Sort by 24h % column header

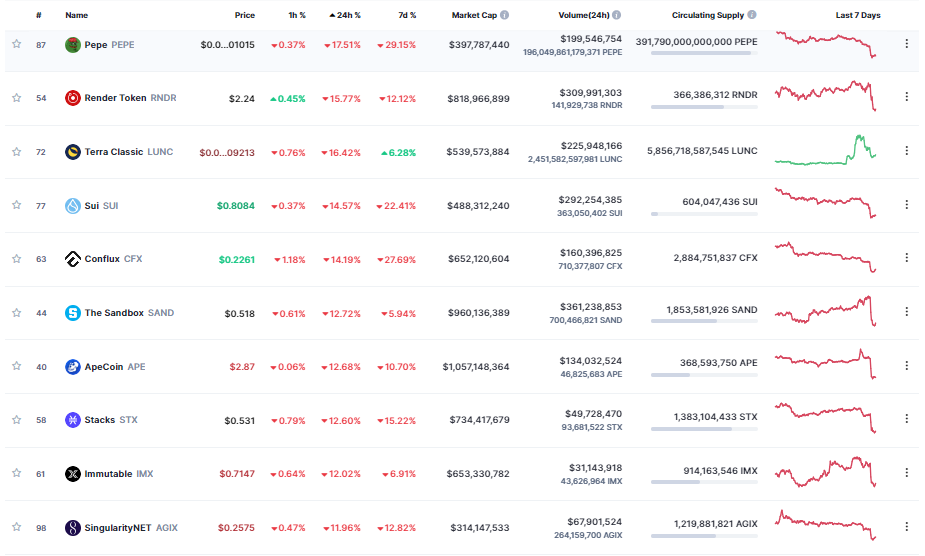point(345,15)
